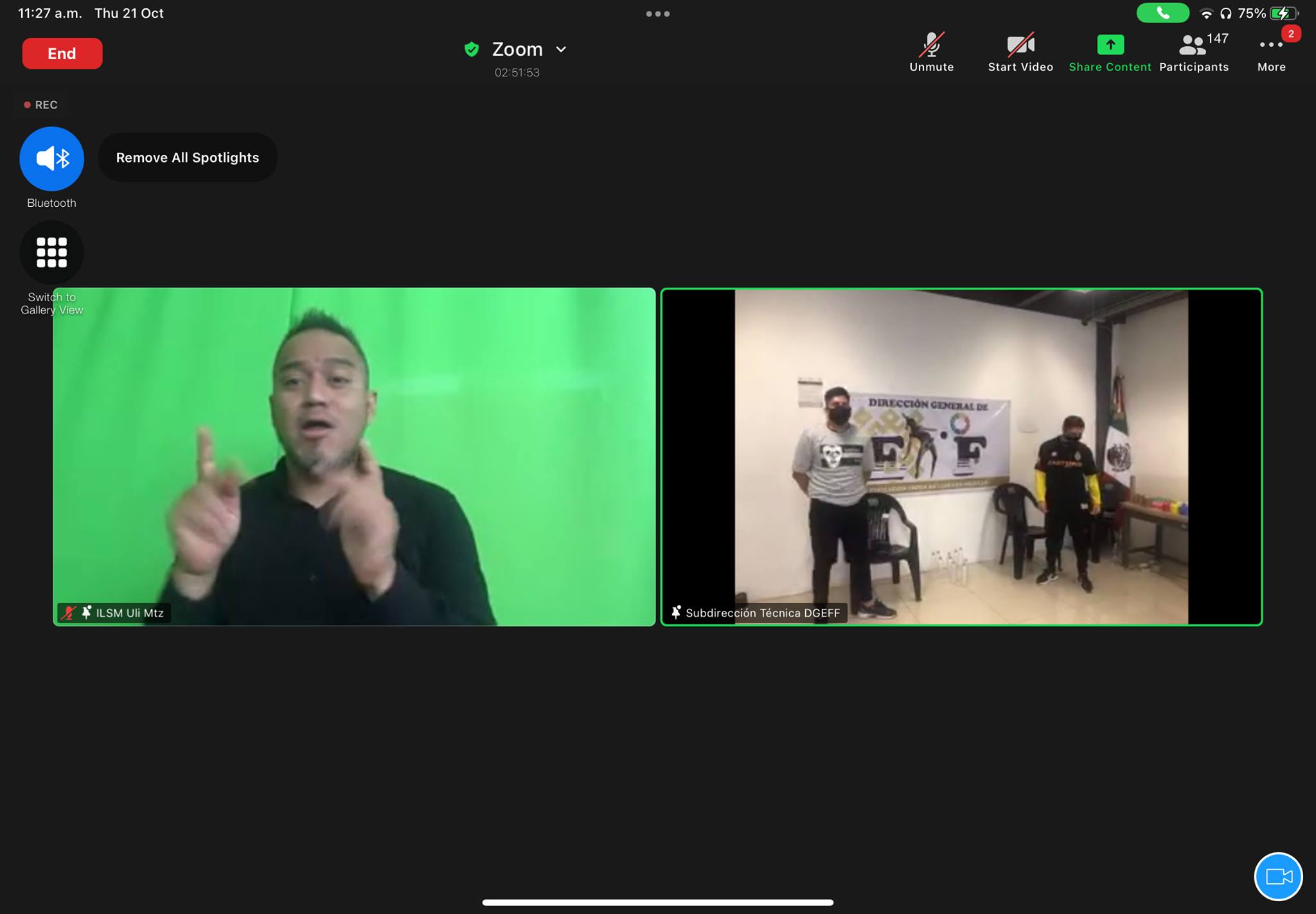This screenshot has width=1316, height=914.
Task: Unmute the microphone
Action: tap(931, 52)
